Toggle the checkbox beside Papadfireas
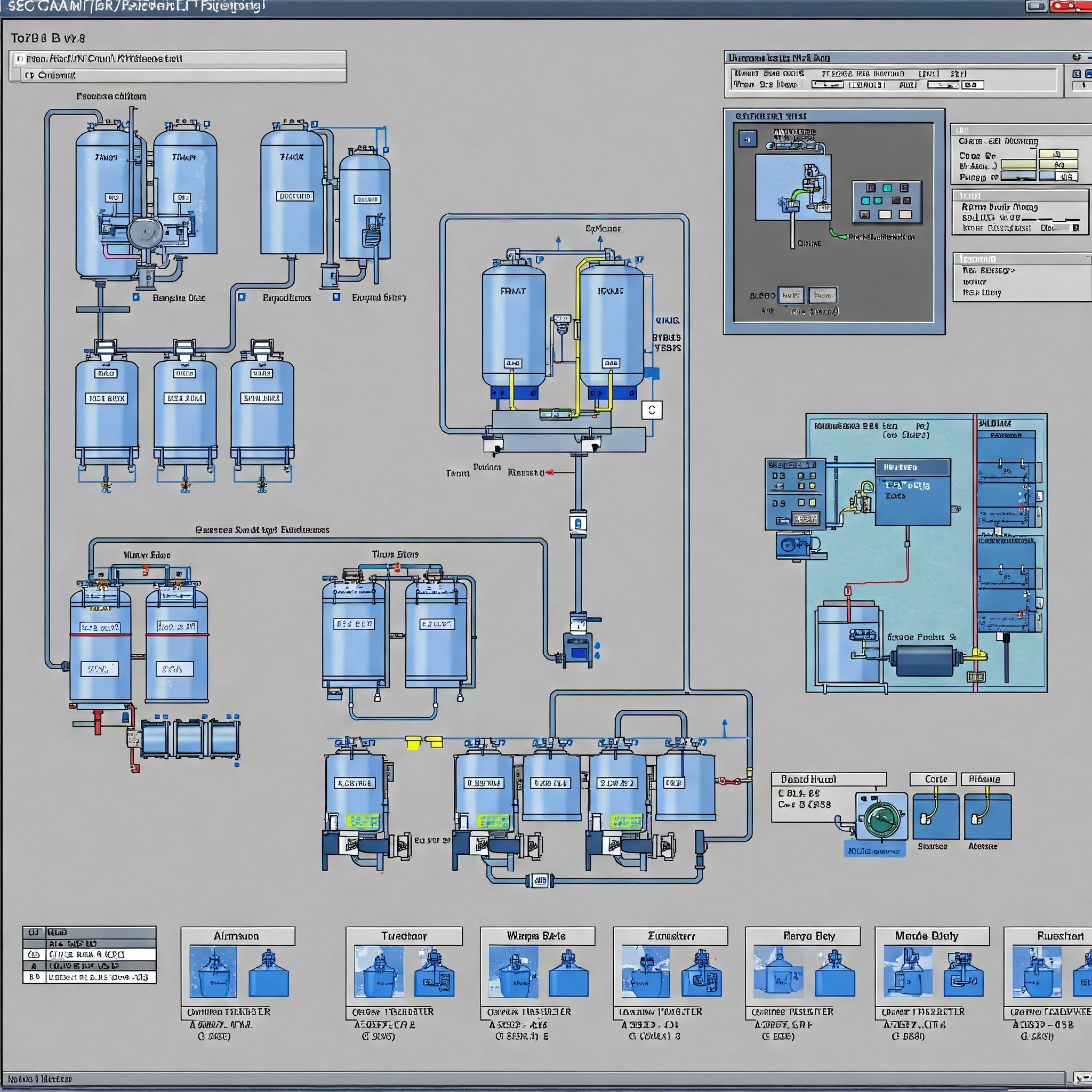1092x1092 pixels. pyautogui.click(x=242, y=298)
